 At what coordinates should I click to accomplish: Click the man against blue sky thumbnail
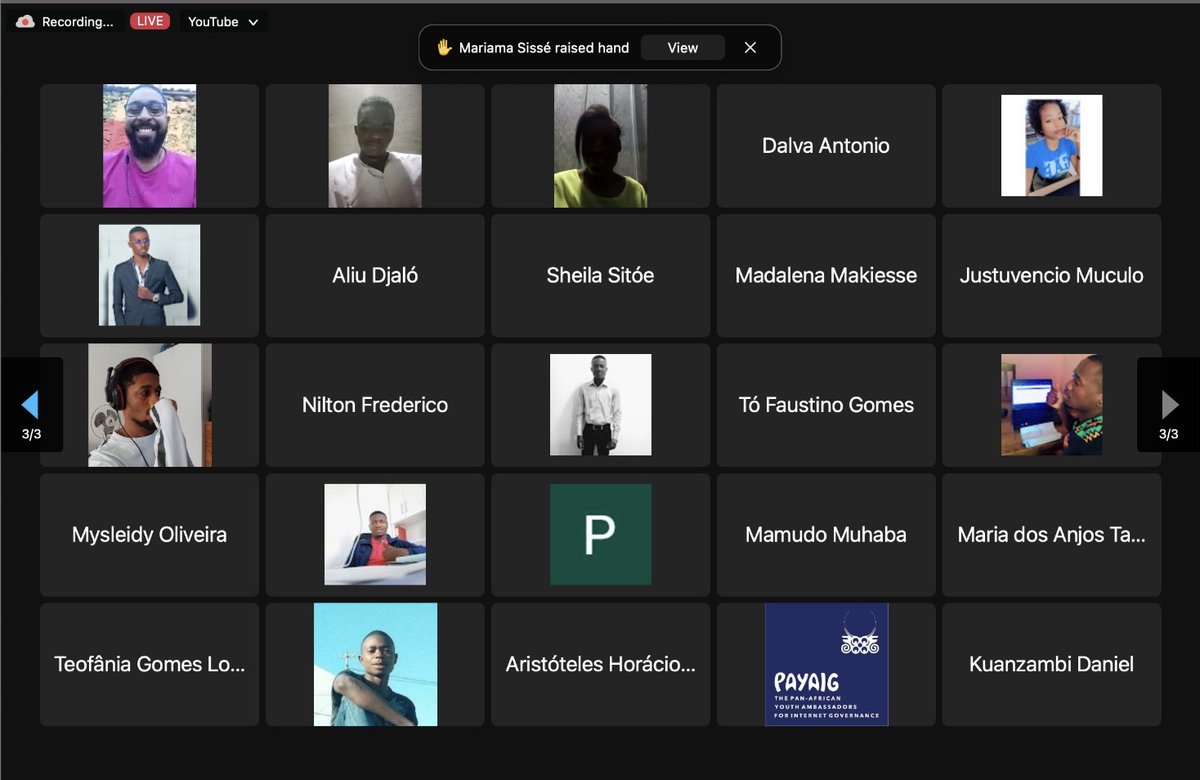click(x=375, y=664)
